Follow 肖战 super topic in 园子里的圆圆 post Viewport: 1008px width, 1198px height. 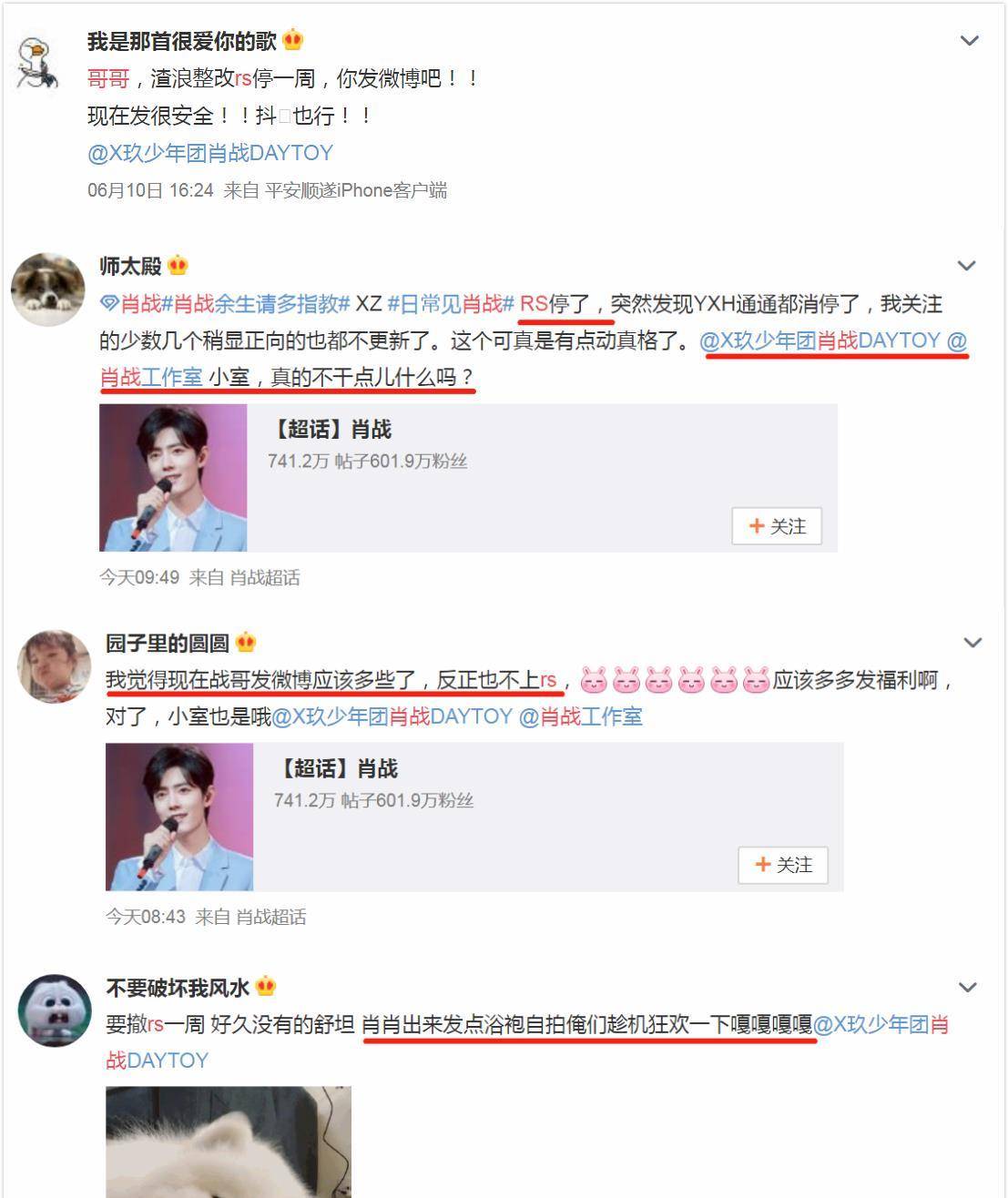pos(783,865)
